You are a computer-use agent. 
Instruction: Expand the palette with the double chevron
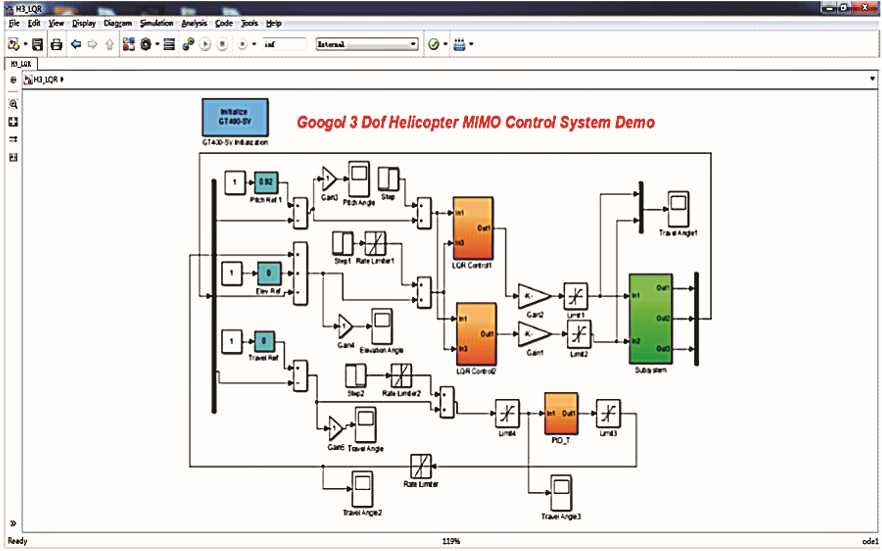click(x=13, y=524)
